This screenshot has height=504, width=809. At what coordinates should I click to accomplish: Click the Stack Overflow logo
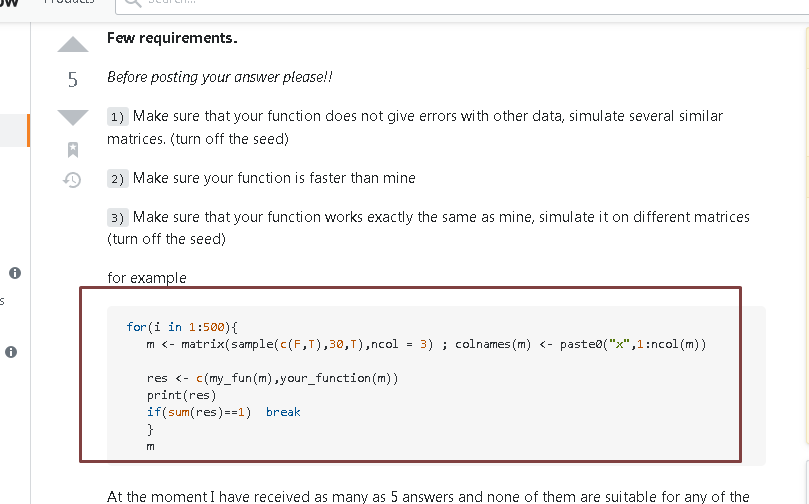click(9, 3)
